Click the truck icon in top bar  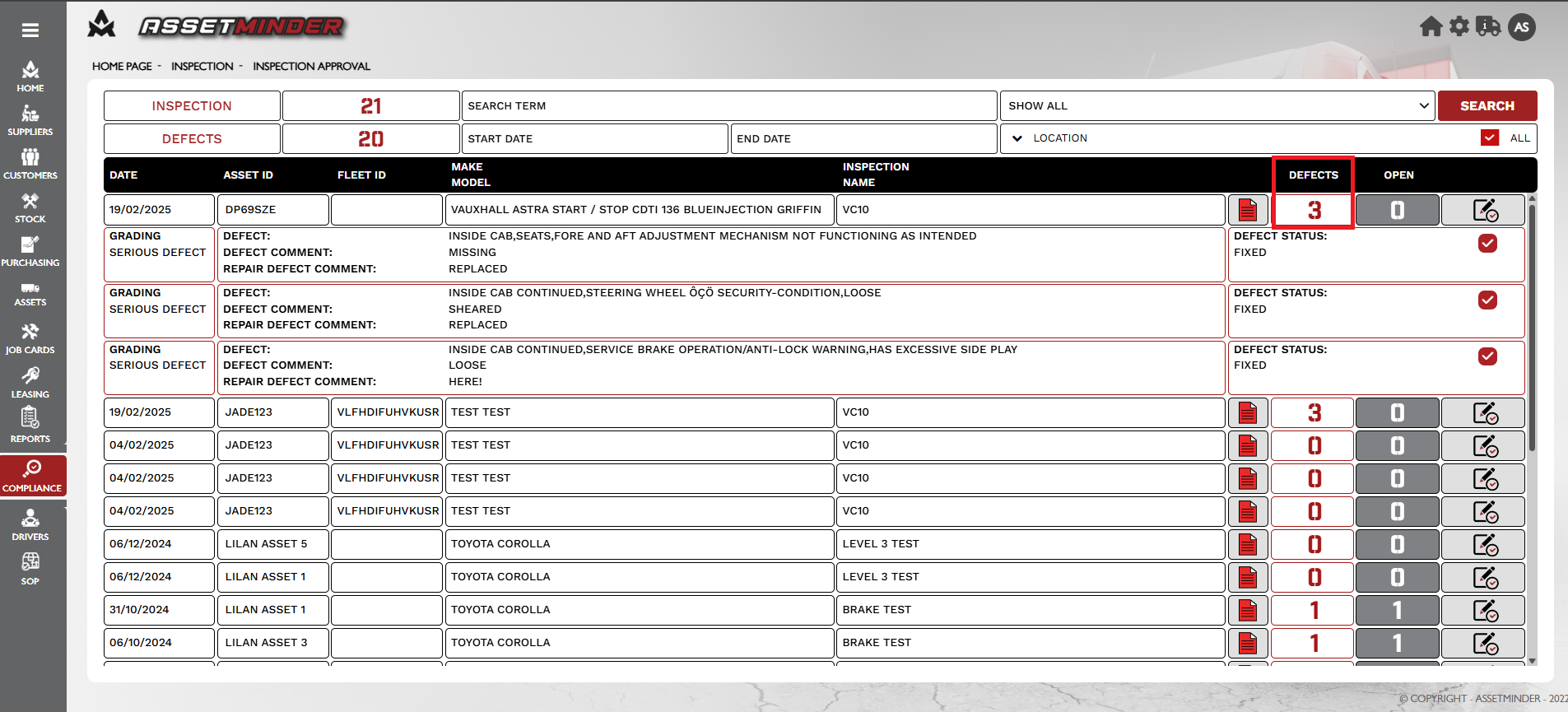(x=1488, y=26)
